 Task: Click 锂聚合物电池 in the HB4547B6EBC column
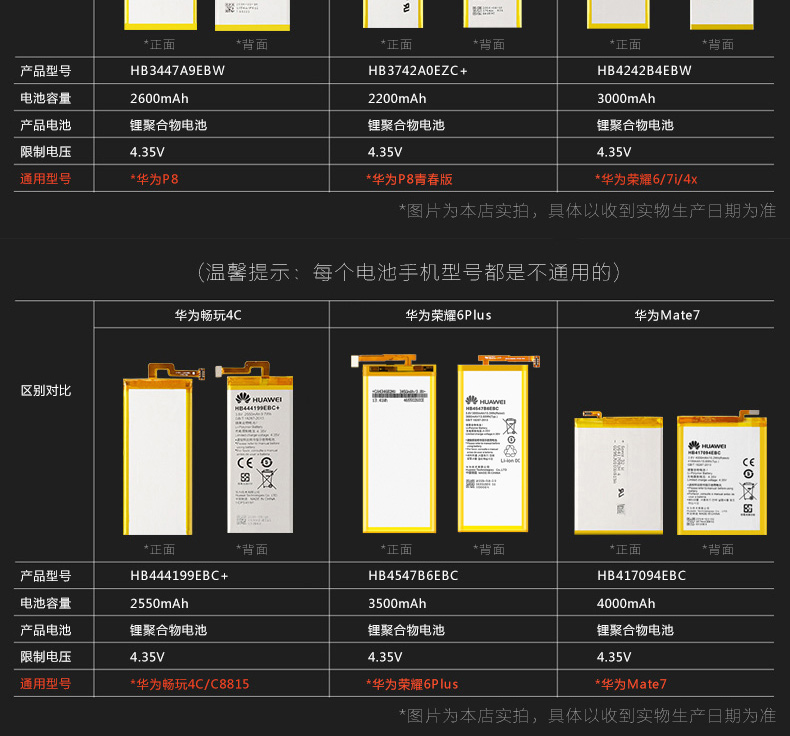[406, 630]
